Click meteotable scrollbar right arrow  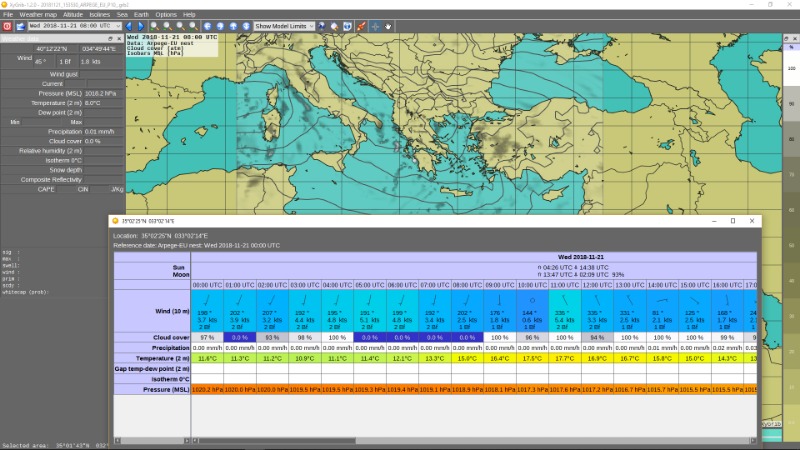point(753,440)
